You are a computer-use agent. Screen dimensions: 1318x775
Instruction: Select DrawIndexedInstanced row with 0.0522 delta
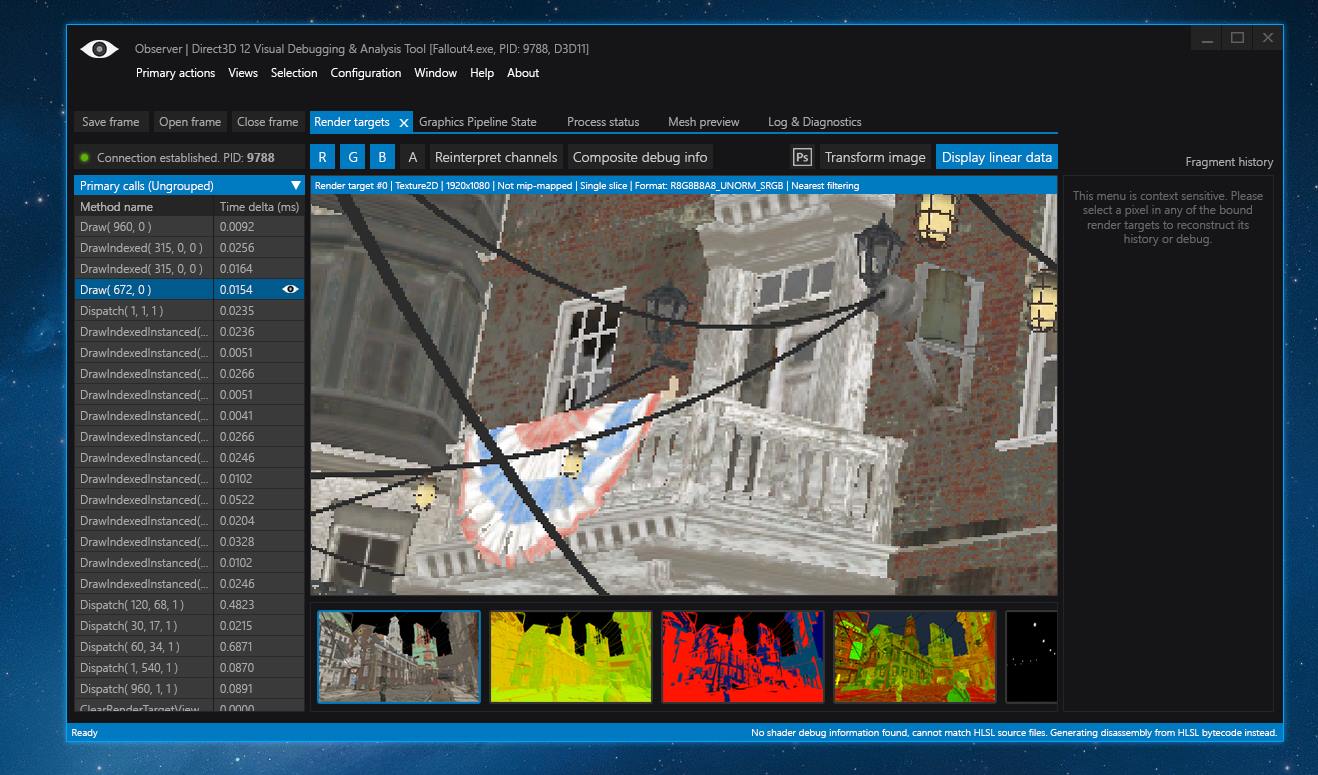(190, 500)
